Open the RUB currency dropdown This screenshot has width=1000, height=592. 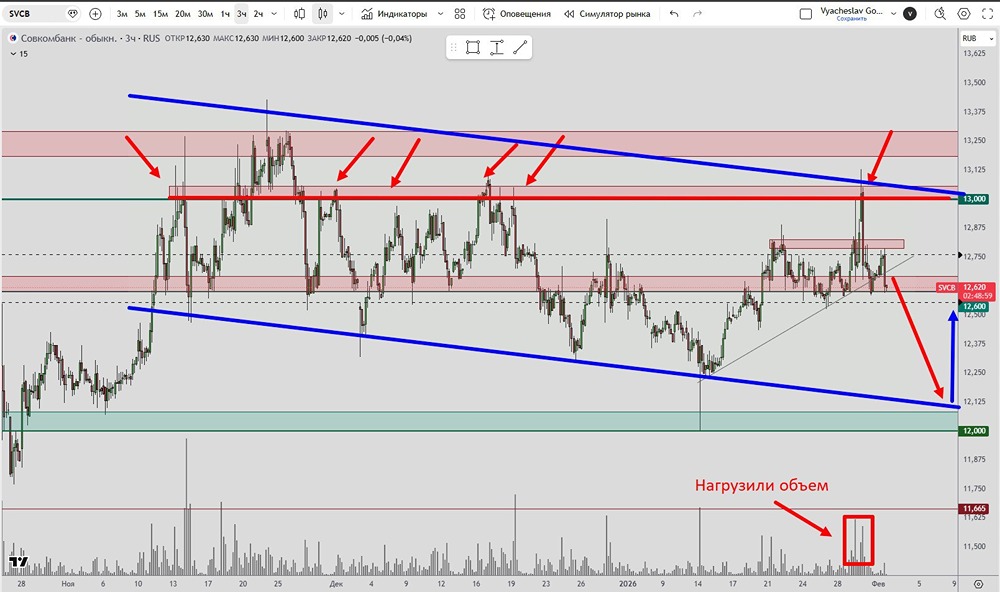[978, 38]
